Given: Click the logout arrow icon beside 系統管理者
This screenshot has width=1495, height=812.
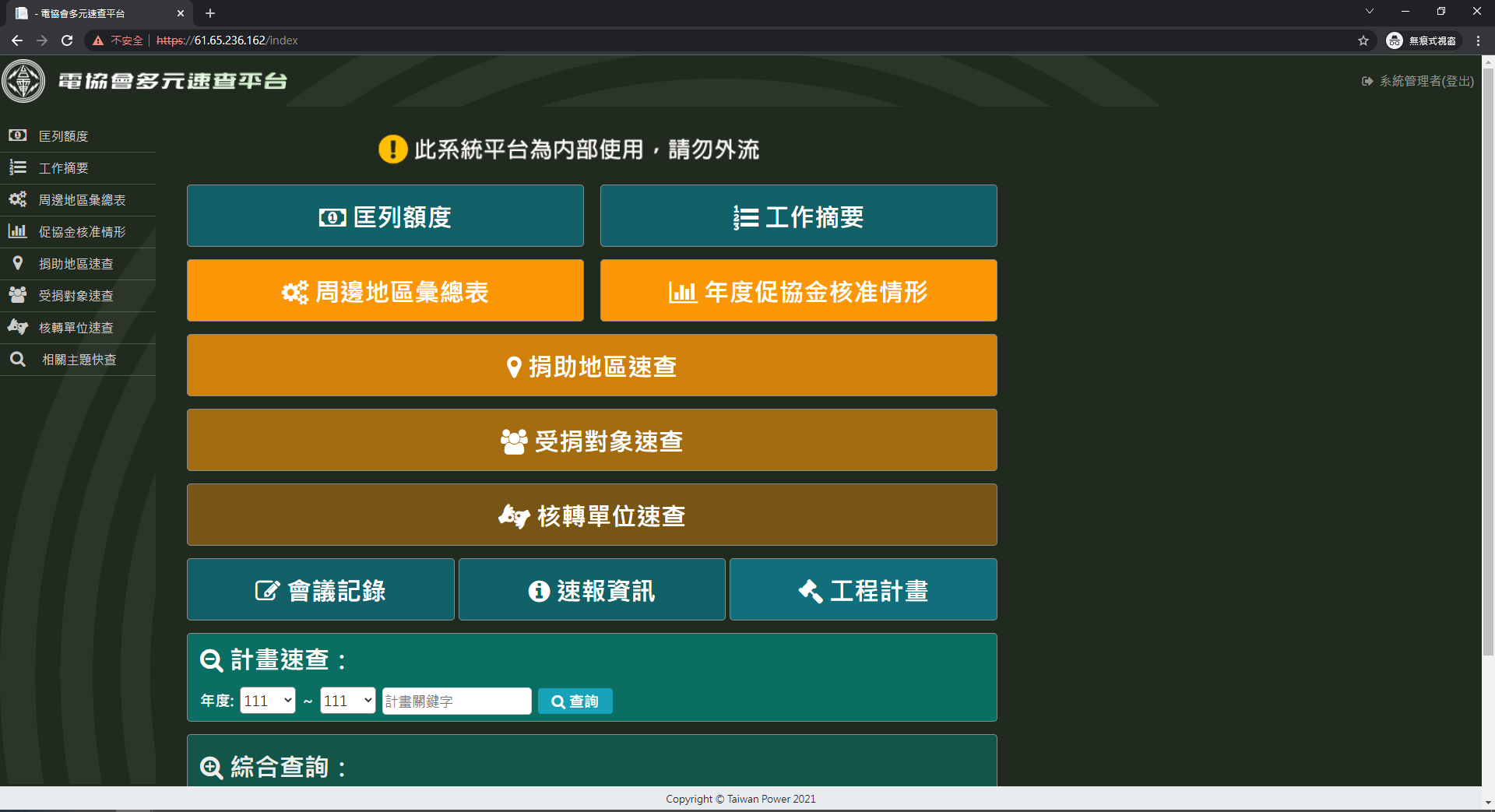Looking at the screenshot, I should [1367, 81].
